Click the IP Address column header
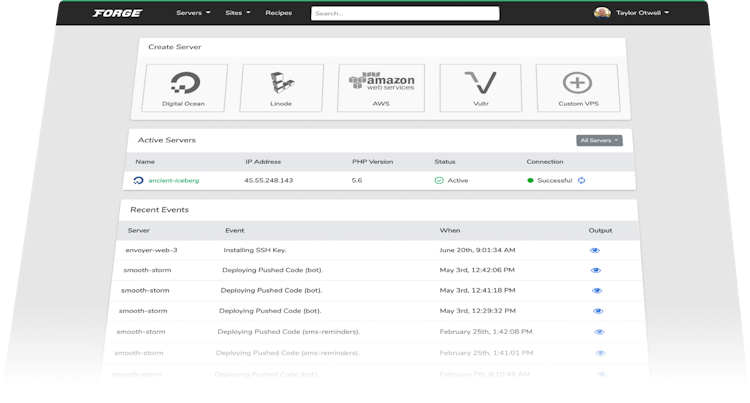Screen dimensions: 750x403 click(x=263, y=162)
